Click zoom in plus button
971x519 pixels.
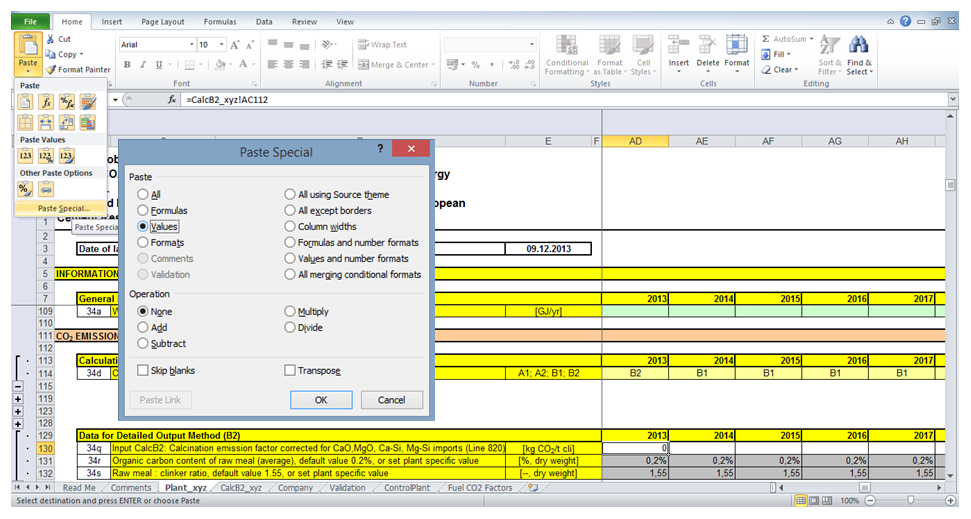951,500
